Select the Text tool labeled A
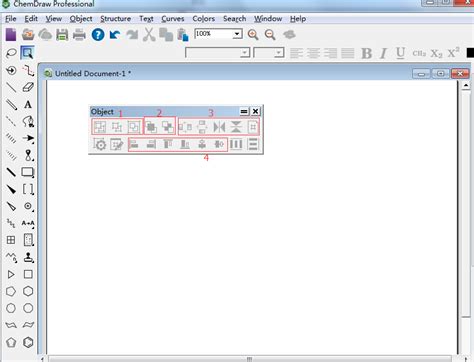 coord(28,105)
